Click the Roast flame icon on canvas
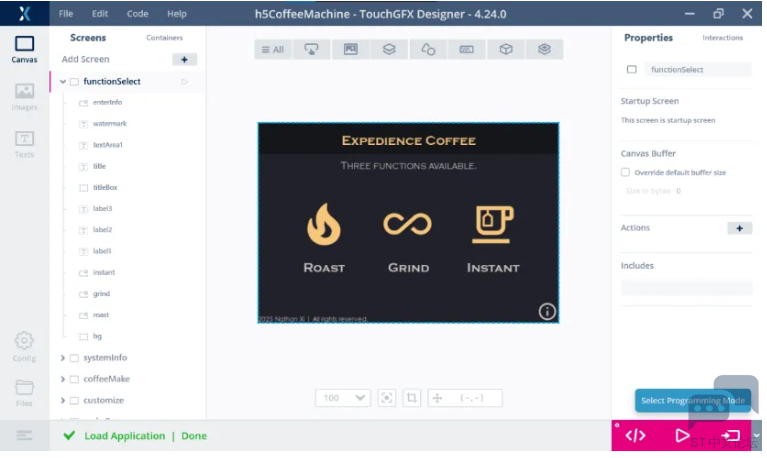767x458 pixels. 323,224
